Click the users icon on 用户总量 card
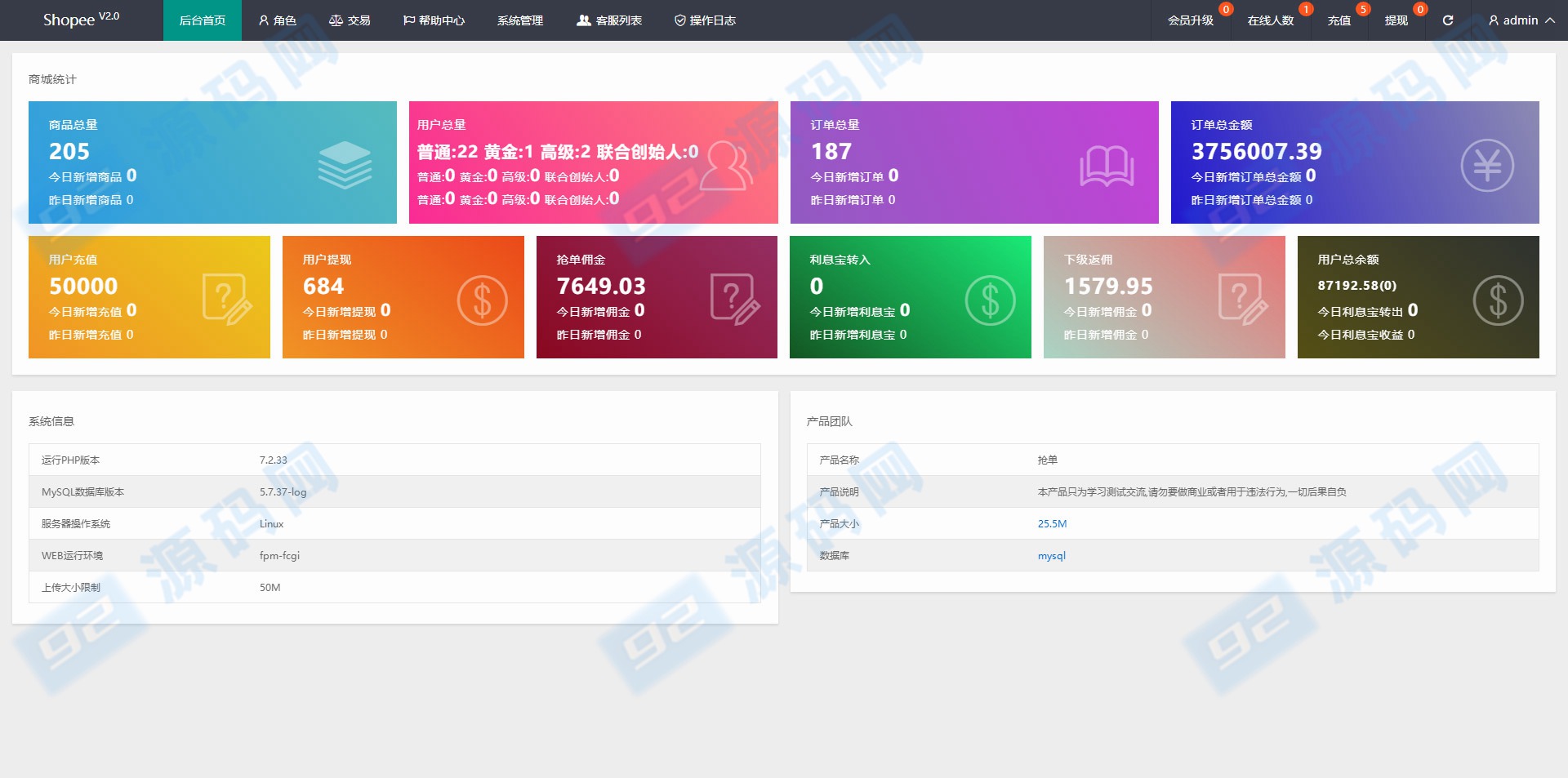This screenshot has height=778, width=1568. (x=725, y=166)
